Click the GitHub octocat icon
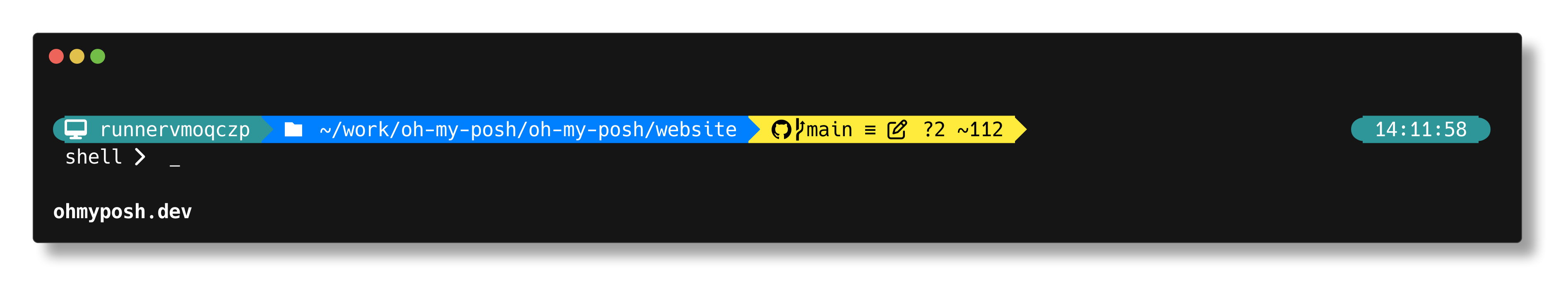Screen dimensions: 1568x289 tap(781, 130)
